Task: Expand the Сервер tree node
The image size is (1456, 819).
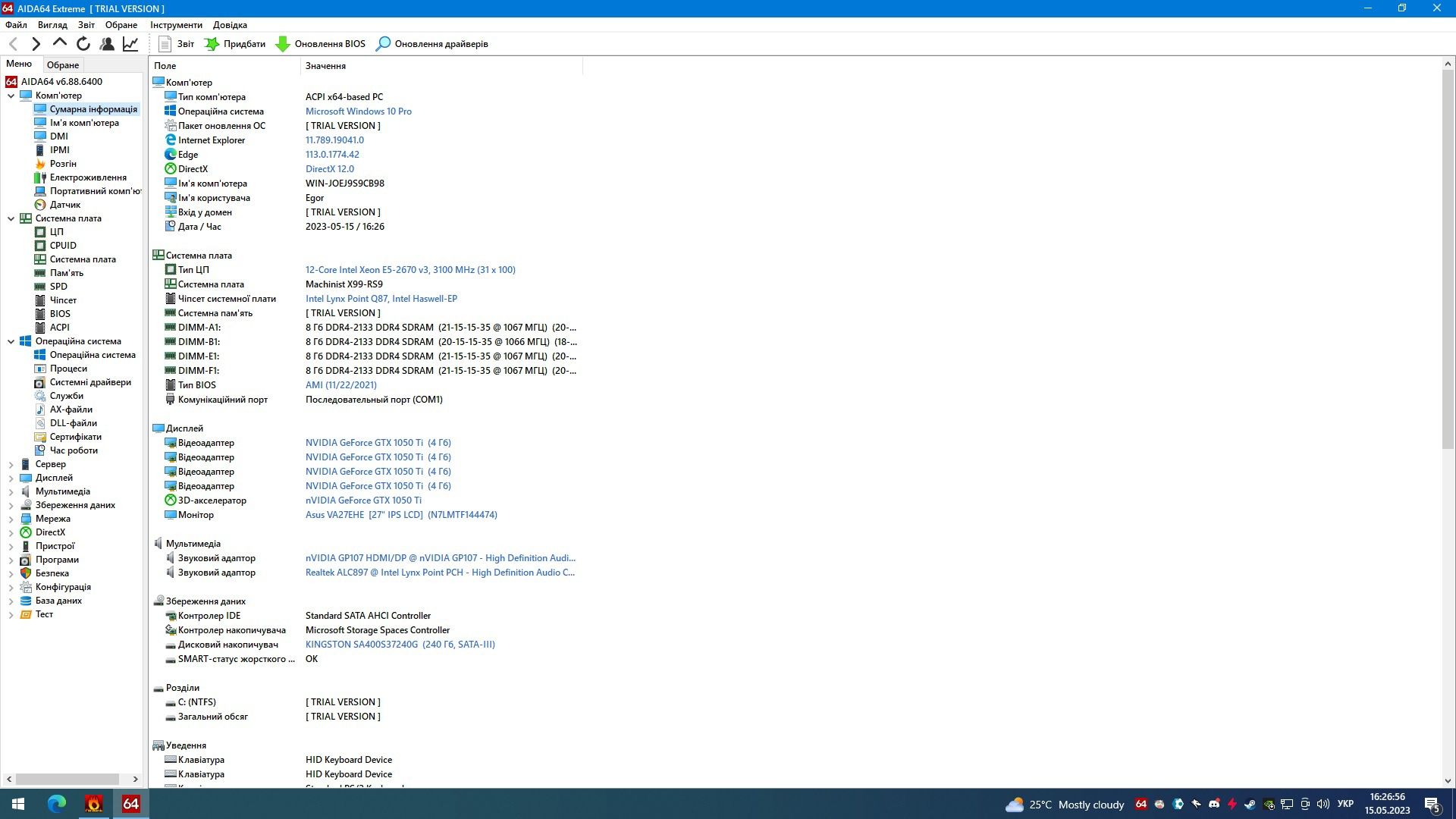Action: click(11, 464)
